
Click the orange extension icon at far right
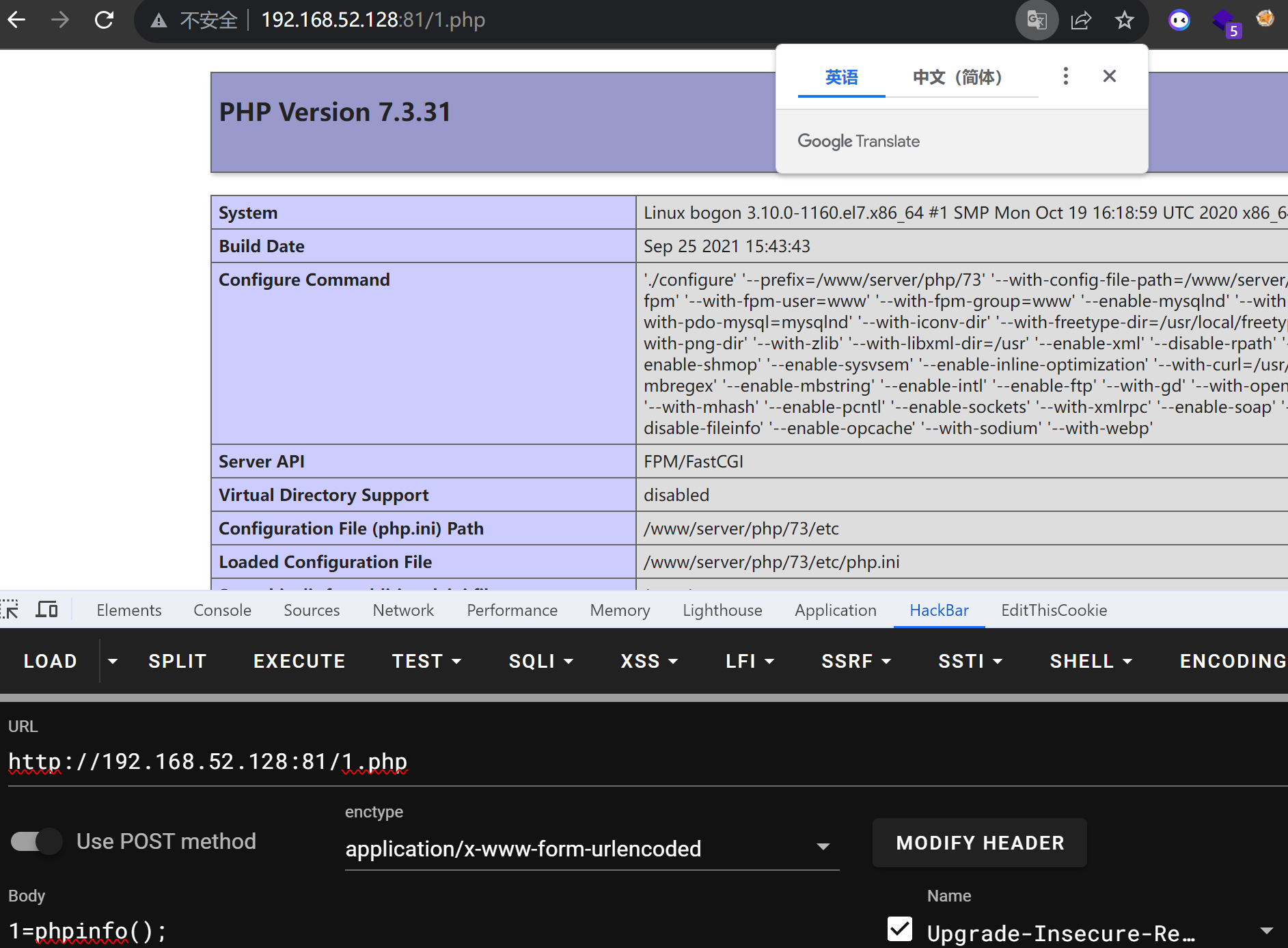point(1265,18)
